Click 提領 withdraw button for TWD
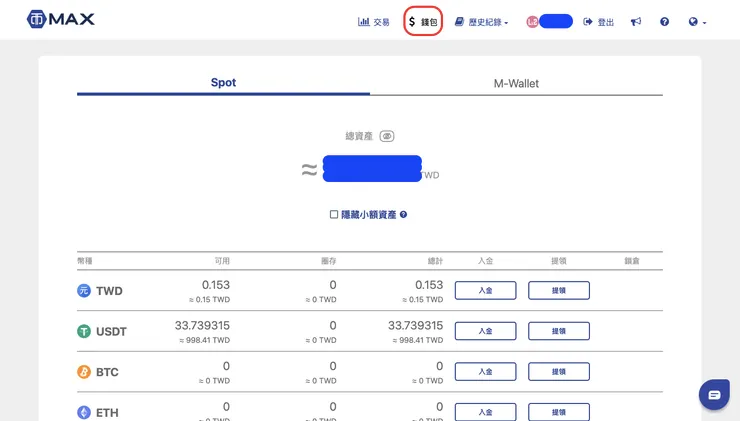Image resolution: width=740 pixels, height=421 pixels. click(559, 290)
